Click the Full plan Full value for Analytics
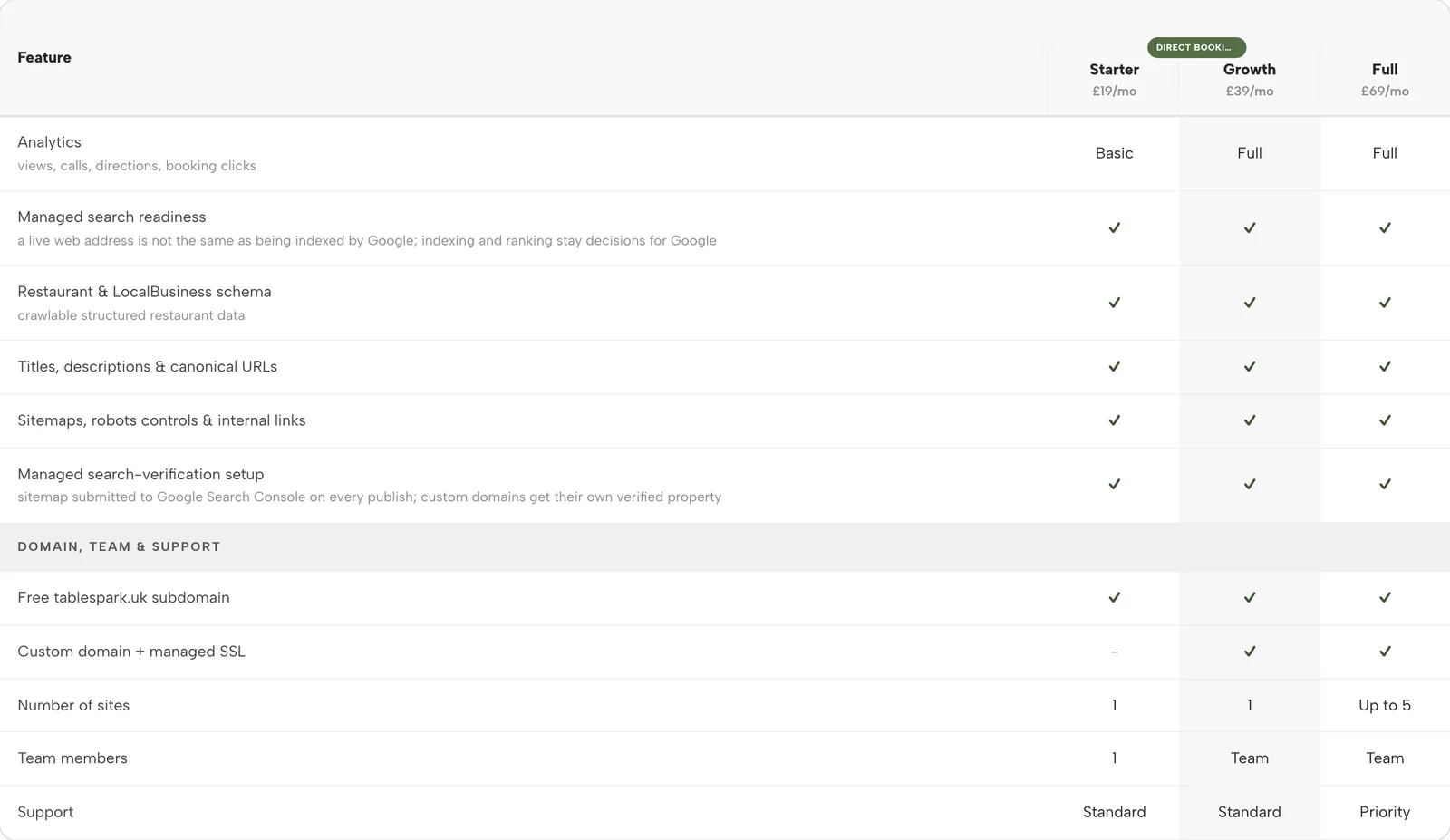This screenshot has width=1450, height=840. tap(1385, 153)
